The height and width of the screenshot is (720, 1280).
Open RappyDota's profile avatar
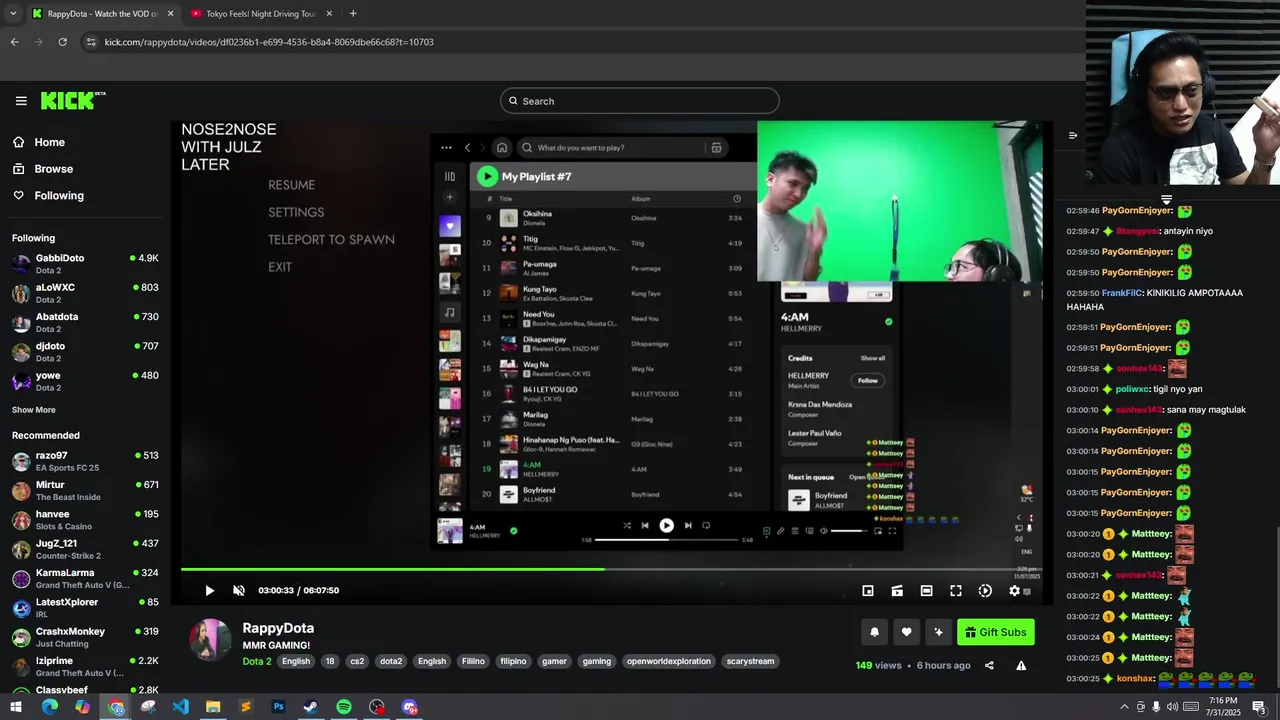point(211,640)
